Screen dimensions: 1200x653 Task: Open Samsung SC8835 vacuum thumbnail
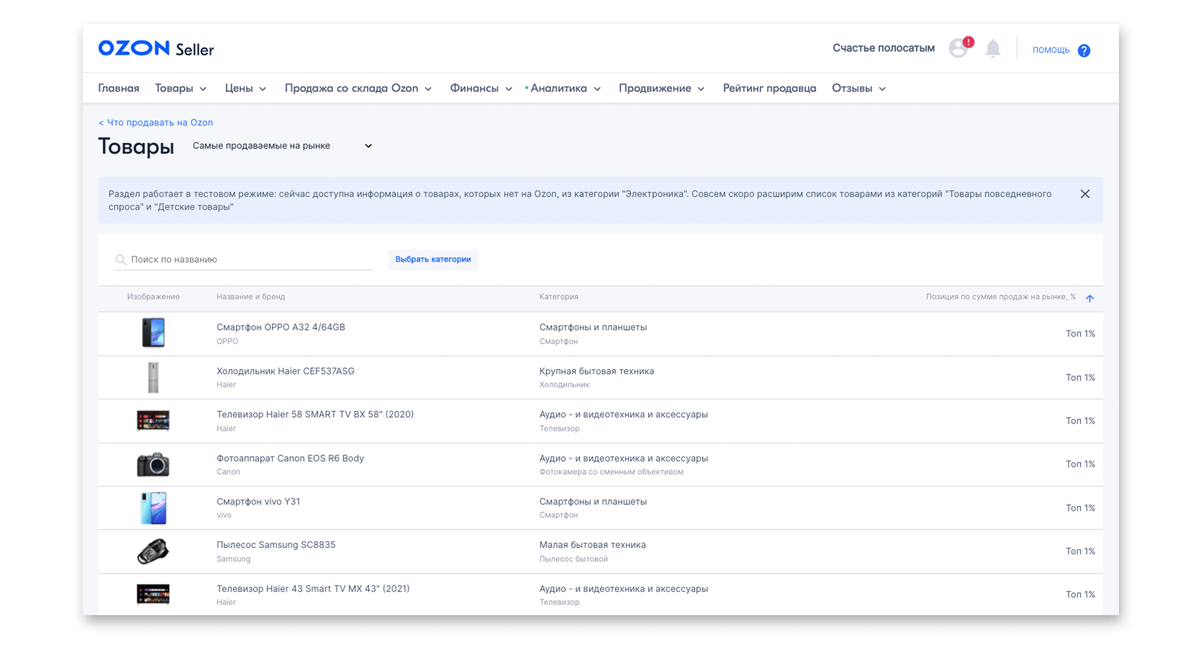153,551
